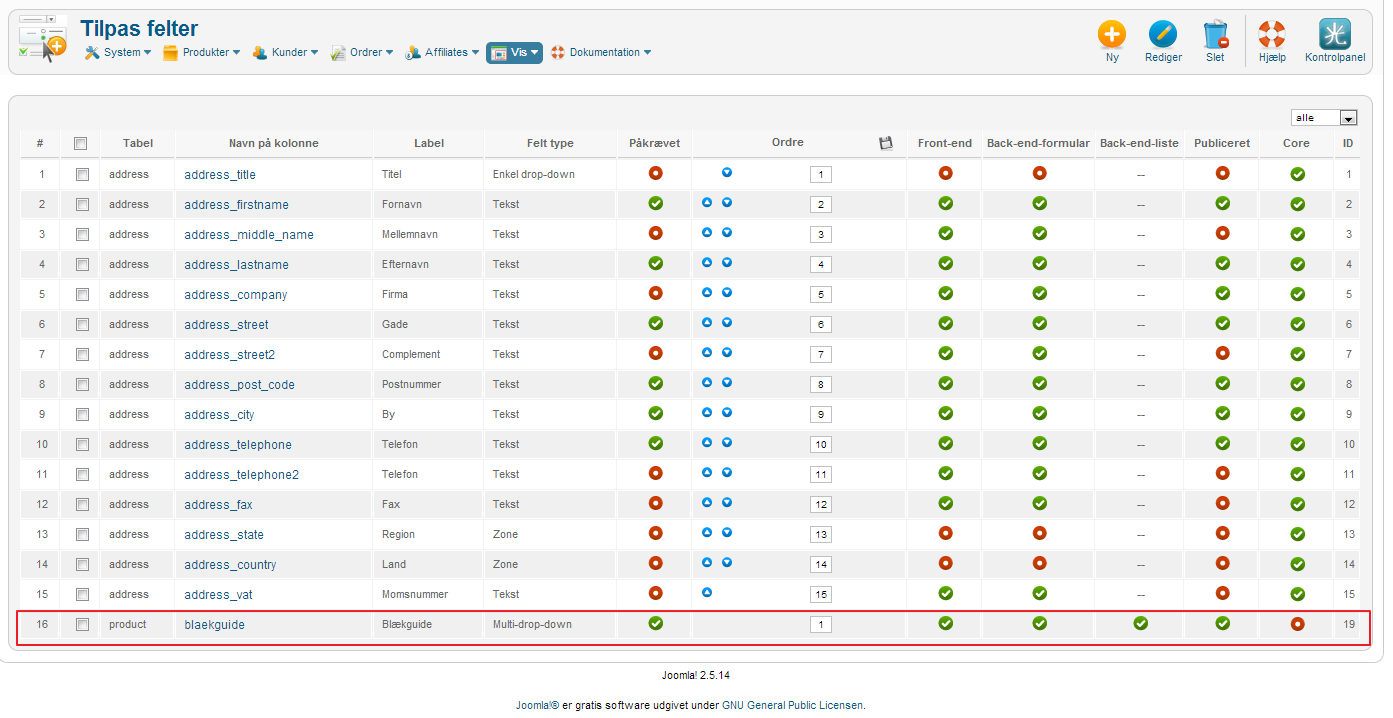The image size is (1393, 718).
Task: Move address_vat up with arrow icon
Action: click(x=707, y=593)
